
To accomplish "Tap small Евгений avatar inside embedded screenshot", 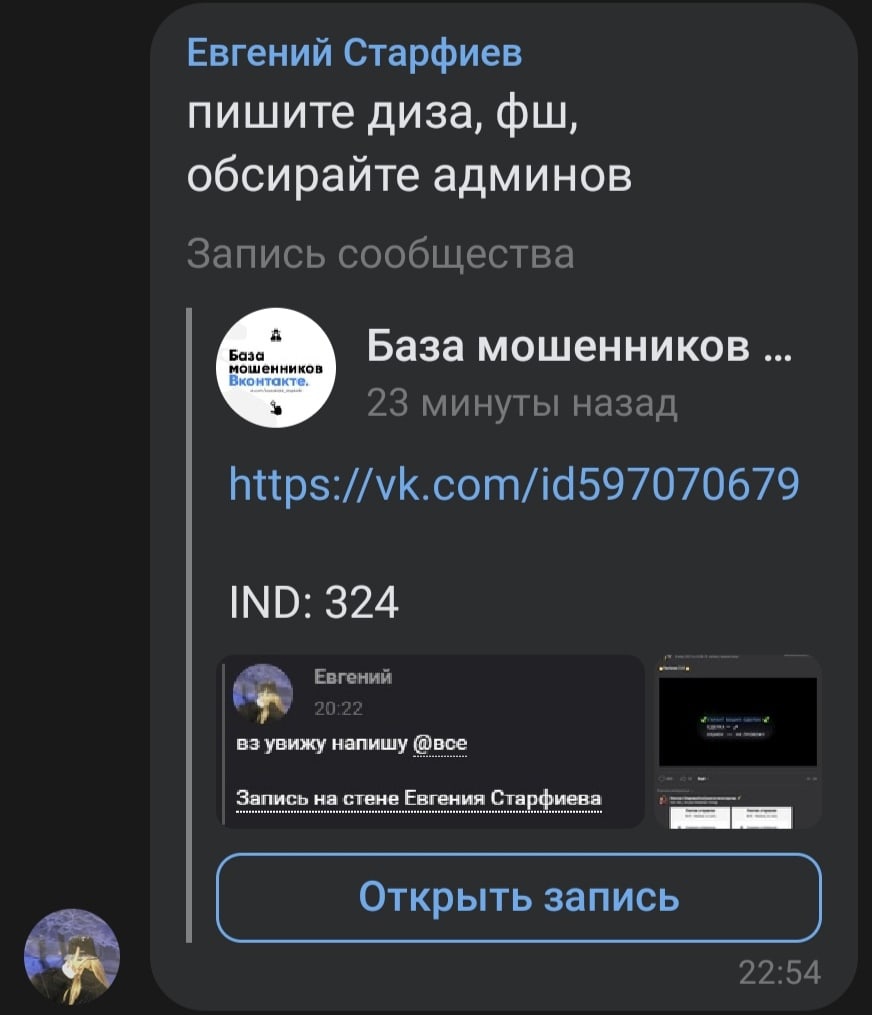I will tap(263, 693).
